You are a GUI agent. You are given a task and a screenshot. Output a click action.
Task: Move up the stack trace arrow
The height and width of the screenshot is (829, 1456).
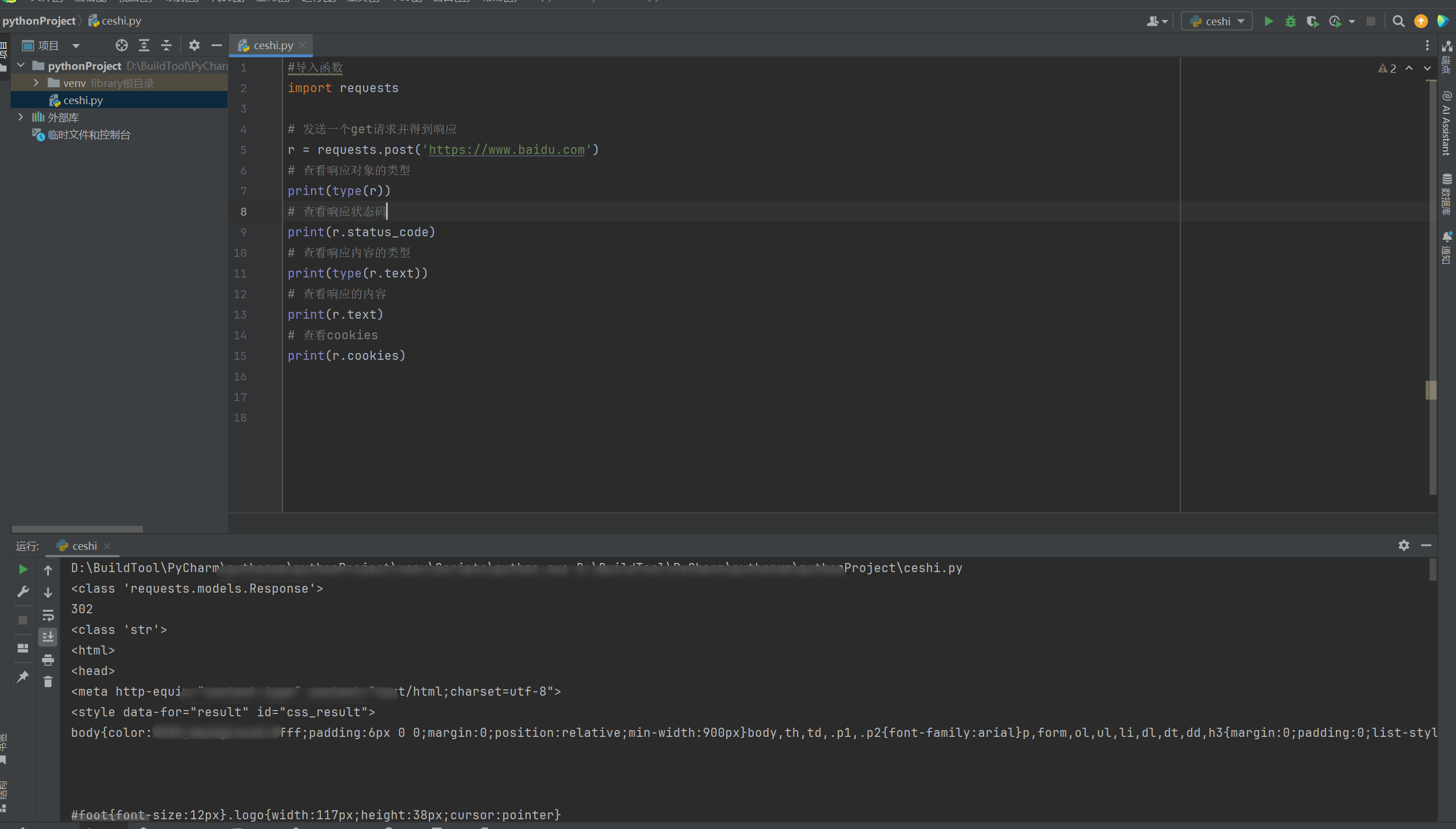click(48, 570)
